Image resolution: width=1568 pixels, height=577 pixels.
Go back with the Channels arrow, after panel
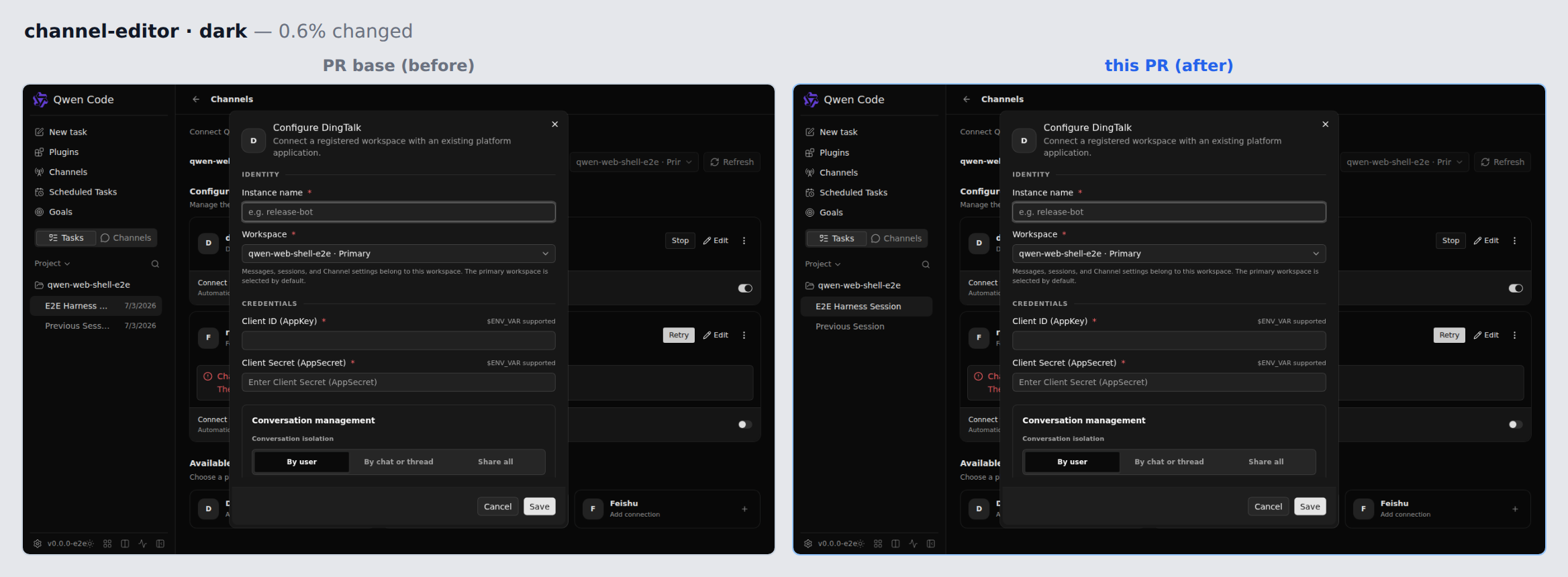967,99
